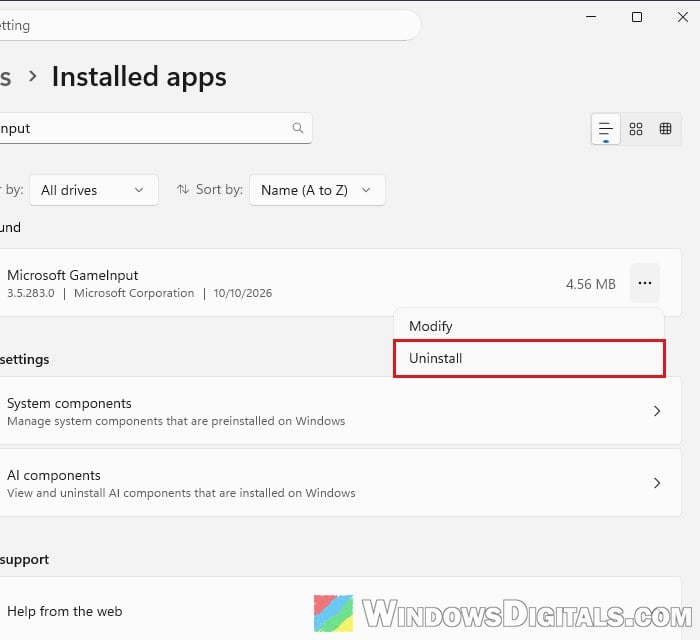This screenshot has height=640, width=700.
Task: Close the Settings window
Action: [x=683, y=17]
